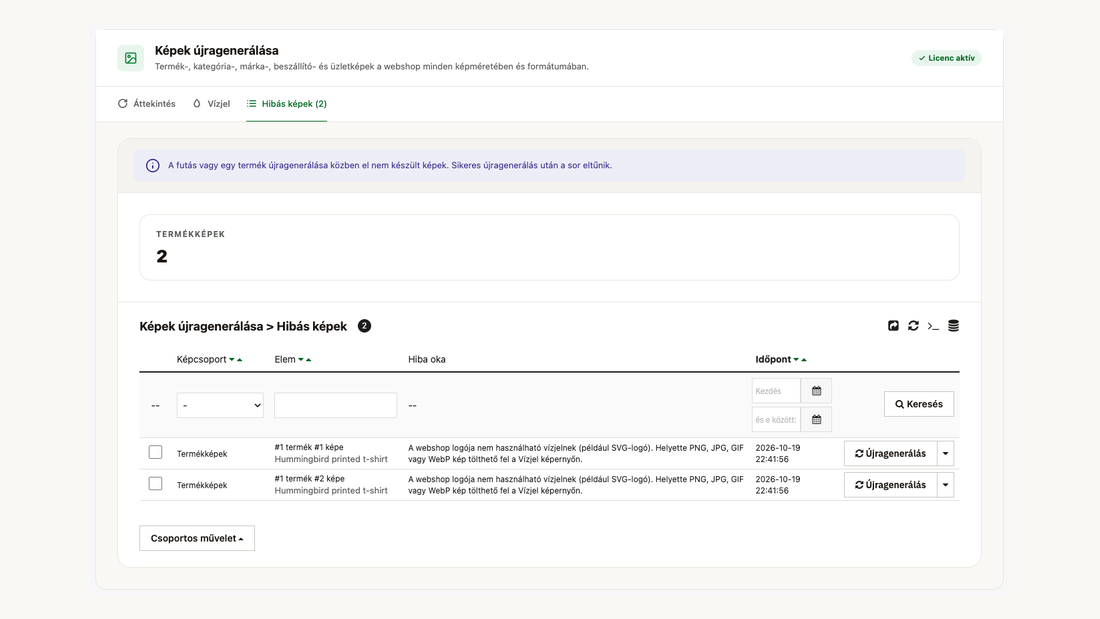1100x619 pixels.
Task: Switch to the Áttekintés tab
Action: pyautogui.click(x=147, y=104)
